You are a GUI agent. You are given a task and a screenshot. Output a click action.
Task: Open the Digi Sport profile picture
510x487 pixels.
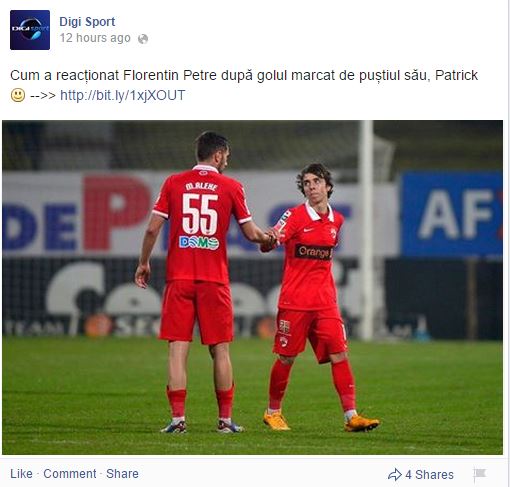(x=30, y=30)
